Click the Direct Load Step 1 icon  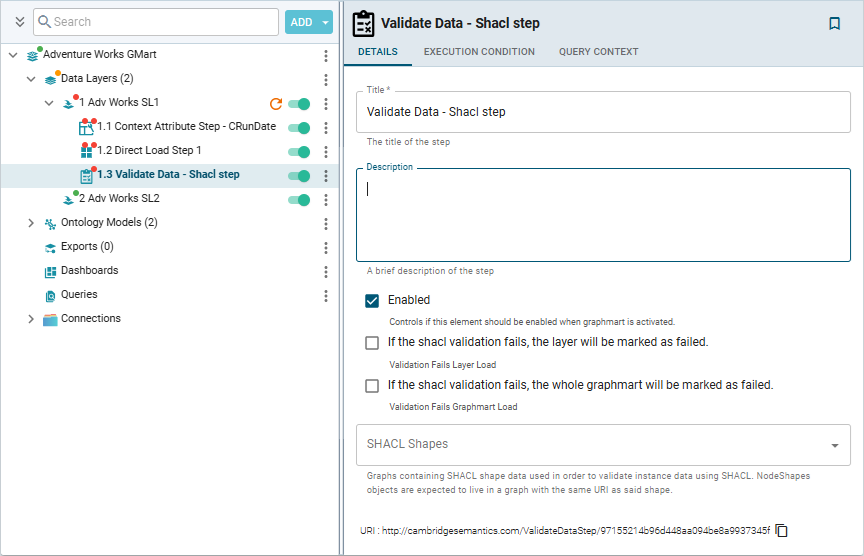click(87, 151)
